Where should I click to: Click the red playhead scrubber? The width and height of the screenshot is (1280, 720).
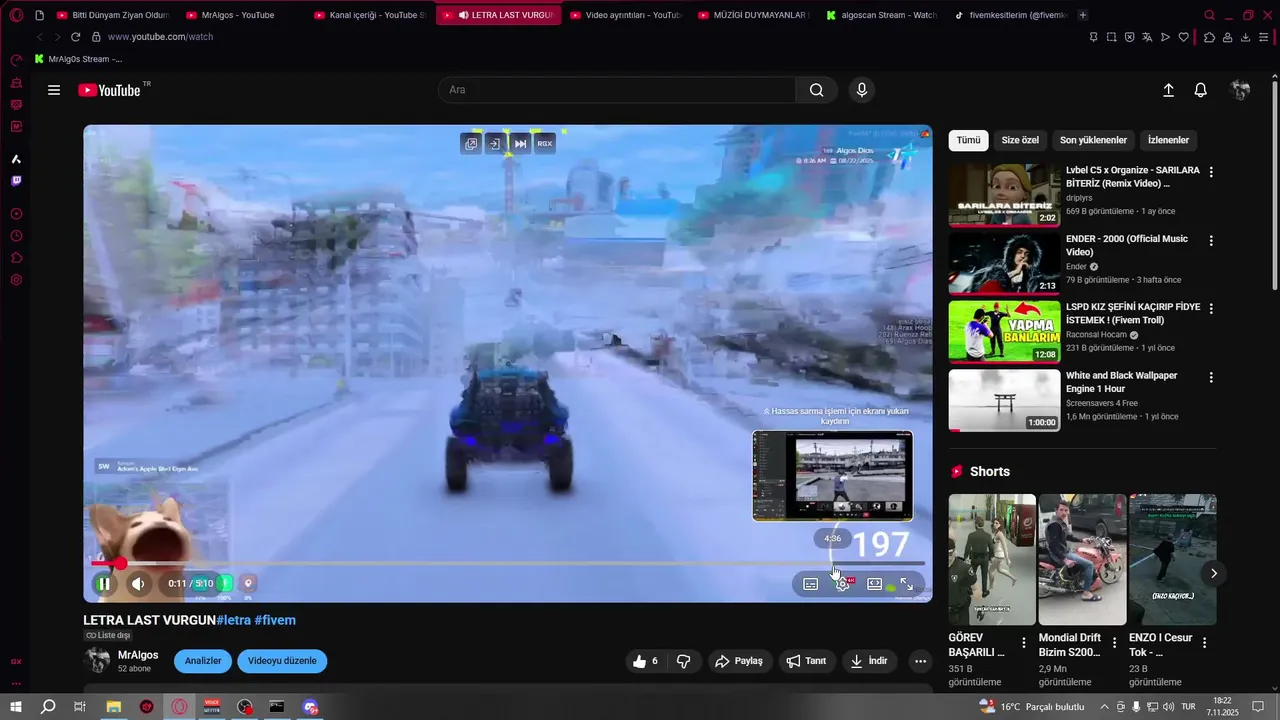point(120,563)
